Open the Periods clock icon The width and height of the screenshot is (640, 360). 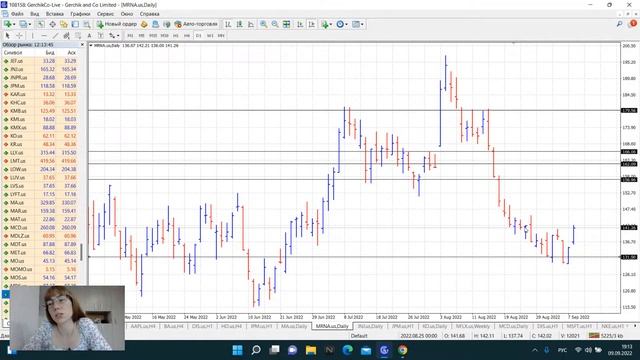[340, 24]
